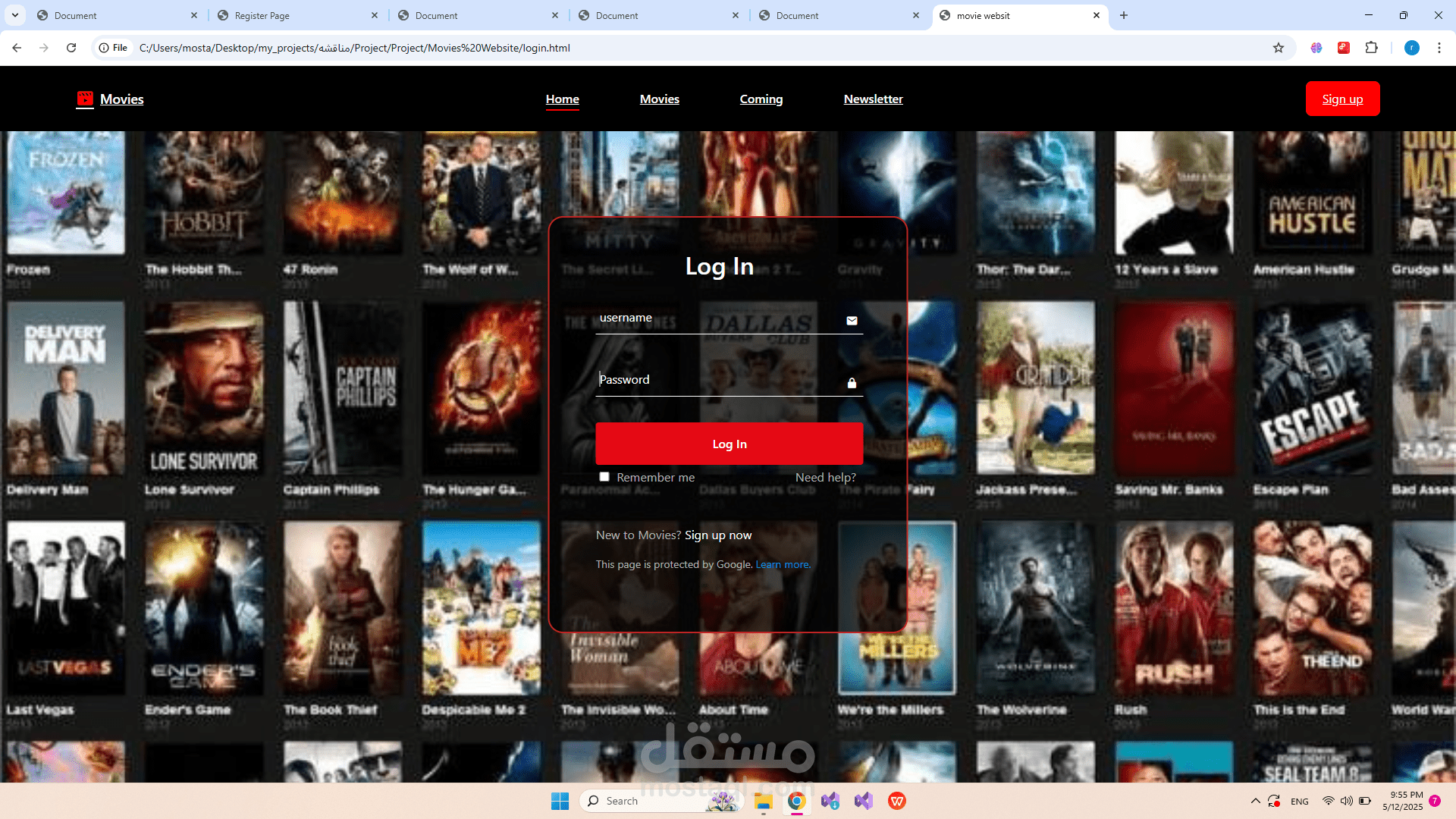The height and width of the screenshot is (819, 1456).
Task: Open Chrome's three-dot menu
Action: [1439, 48]
